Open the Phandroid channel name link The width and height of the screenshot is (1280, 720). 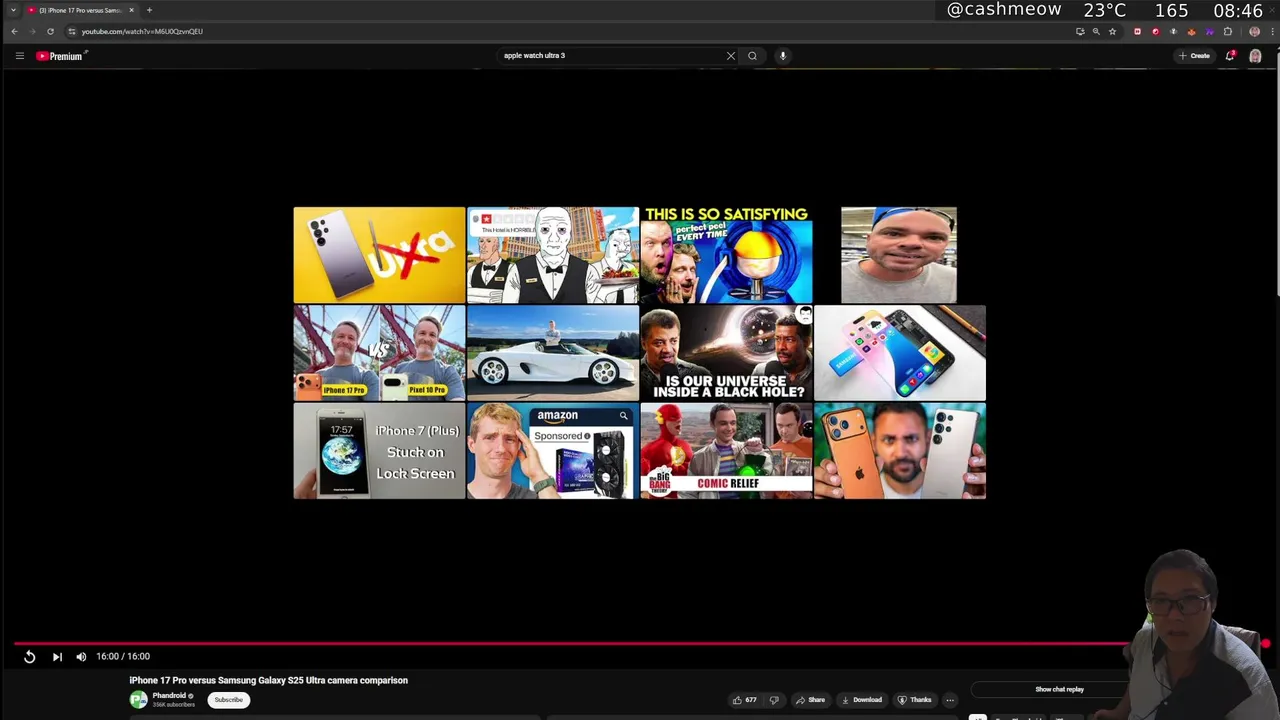point(169,696)
